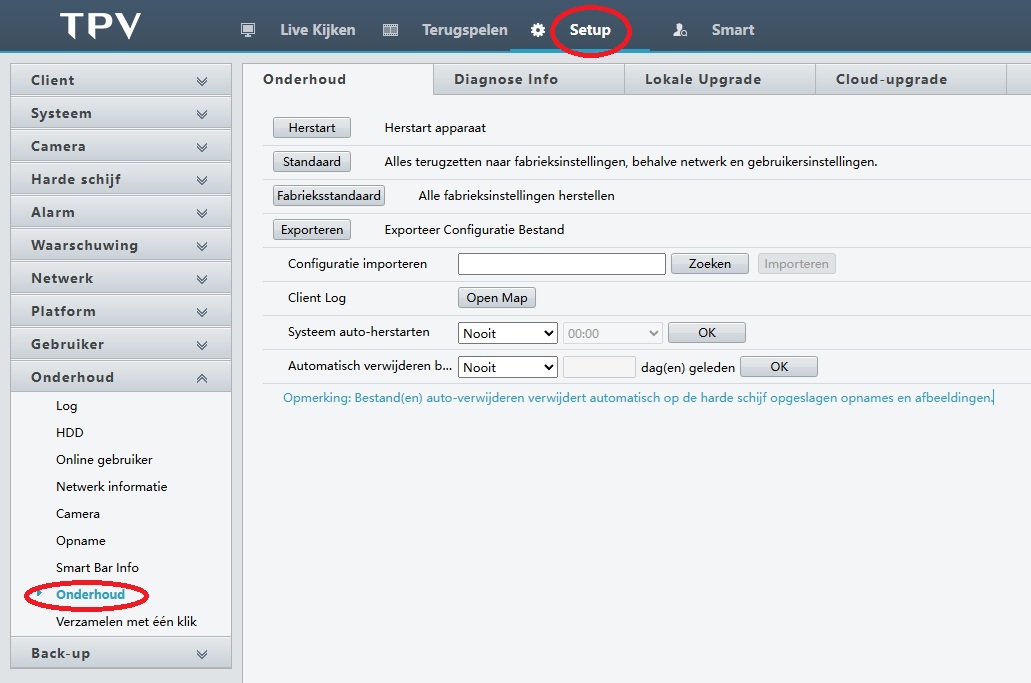Expand the Client section
Image resolution: width=1031 pixels, height=683 pixels.
pos(120,80)
